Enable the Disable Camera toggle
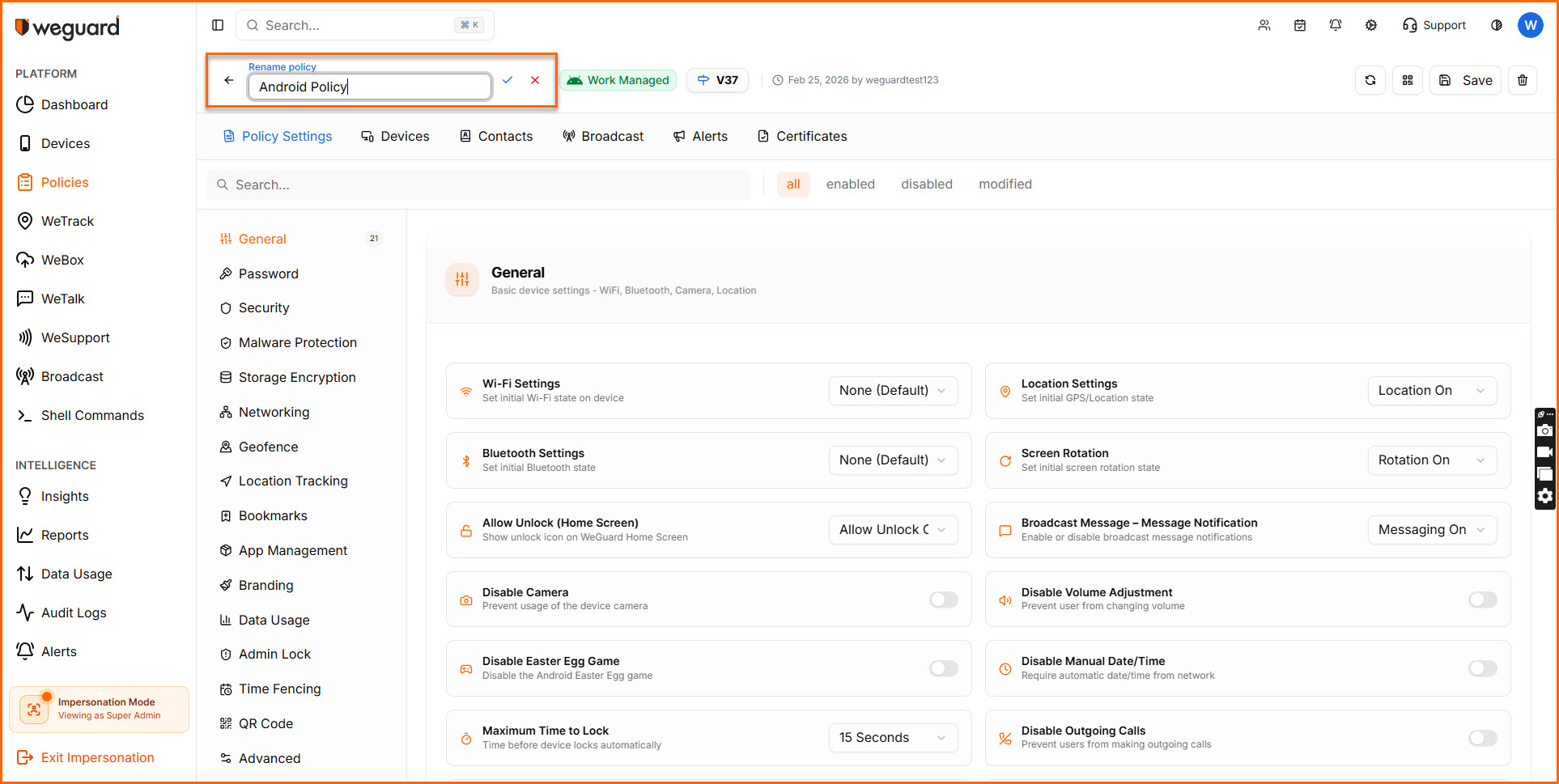The image size is (1559, 784). coord(943,600)
